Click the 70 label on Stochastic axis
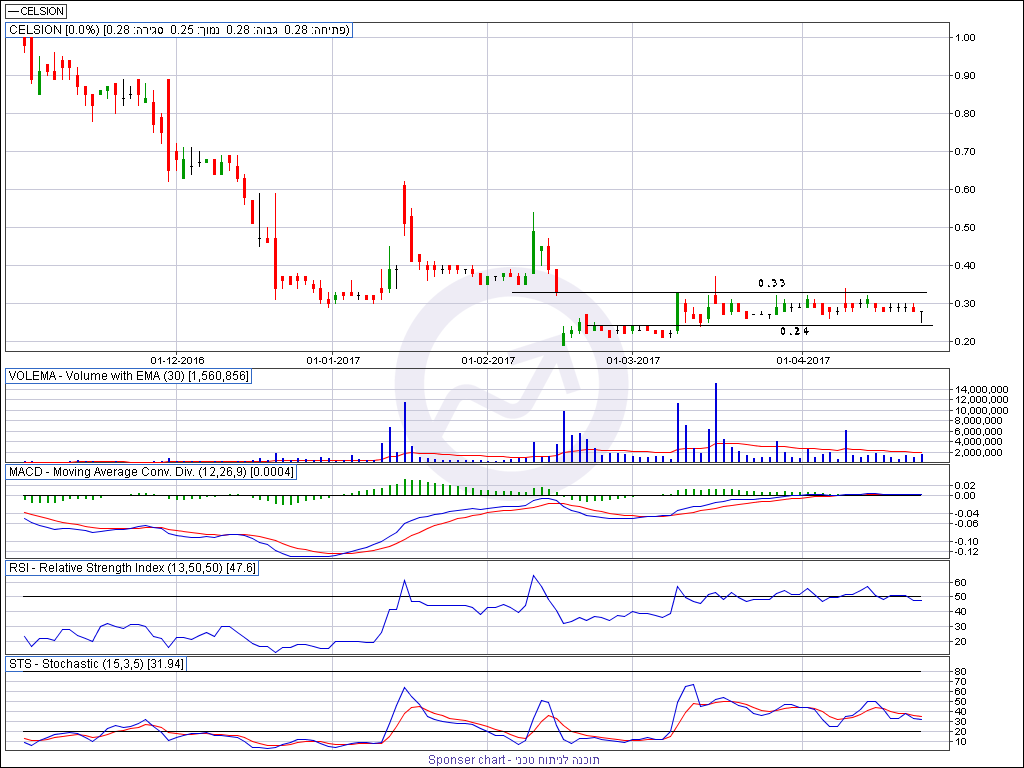This screenshot has height=768, width=1024. [961, 682]
